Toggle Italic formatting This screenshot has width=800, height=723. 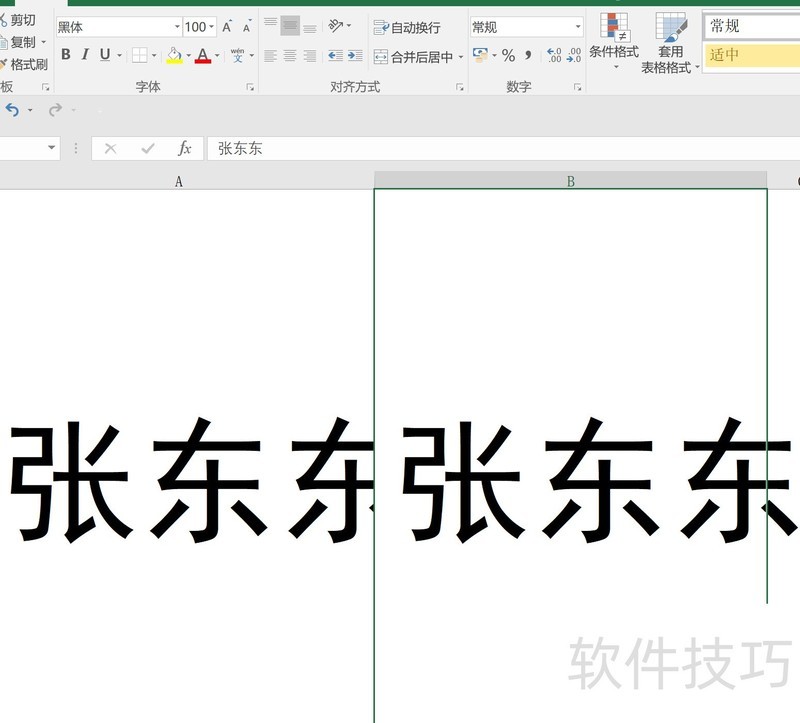(85, 55)
